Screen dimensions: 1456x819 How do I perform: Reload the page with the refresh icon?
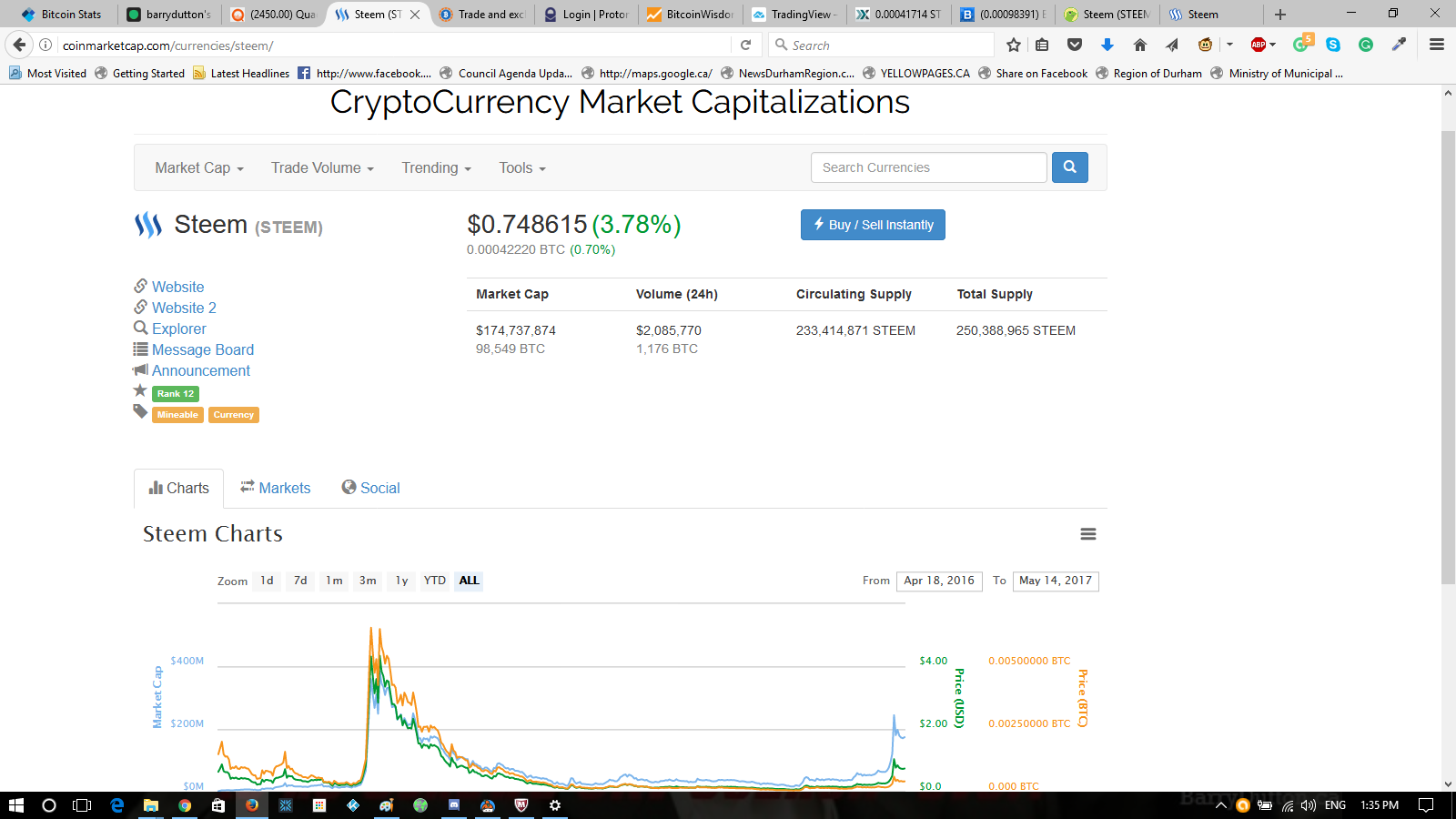pos(746,45)
